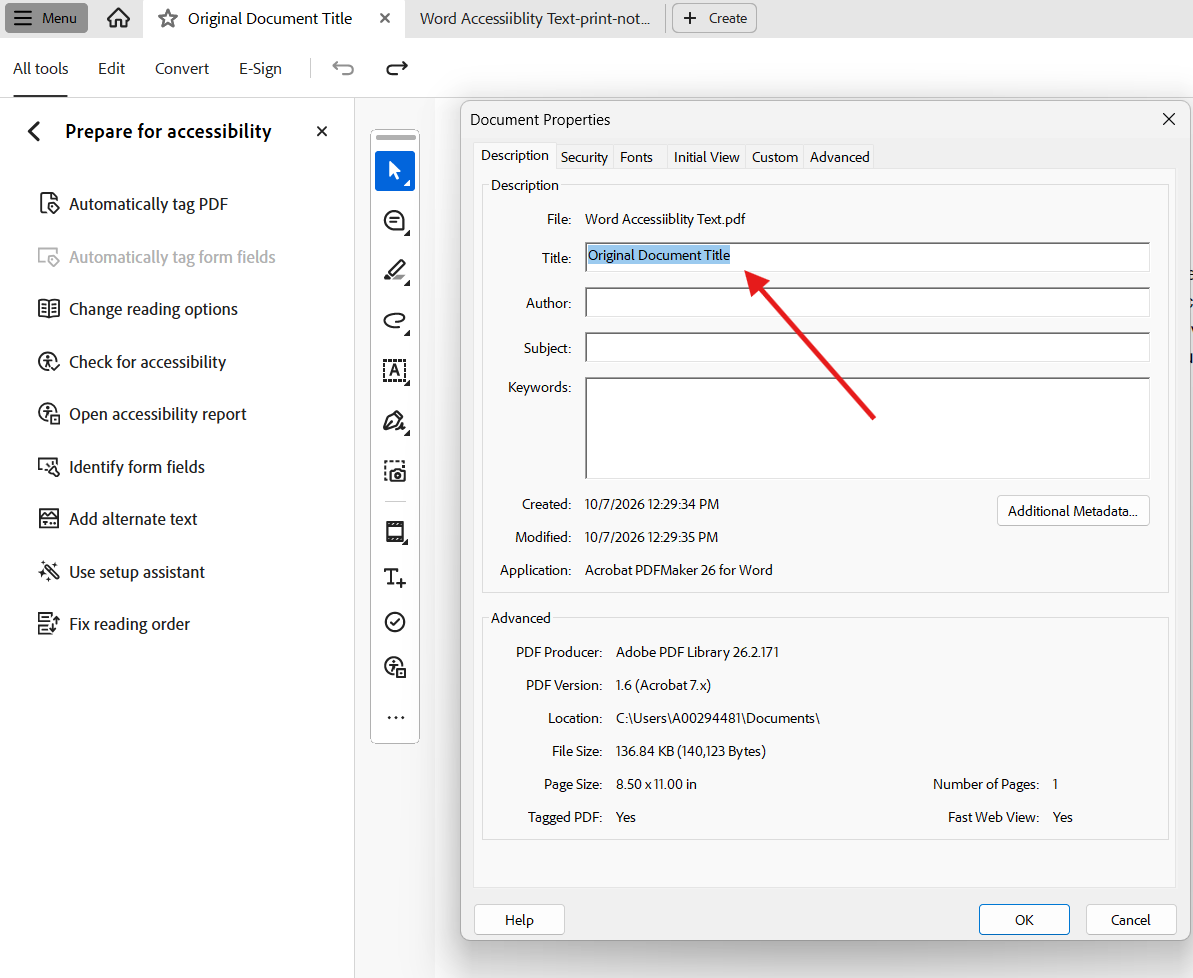
Task: Switch to the Initial View tab
Action: click(x=706, y=157)
